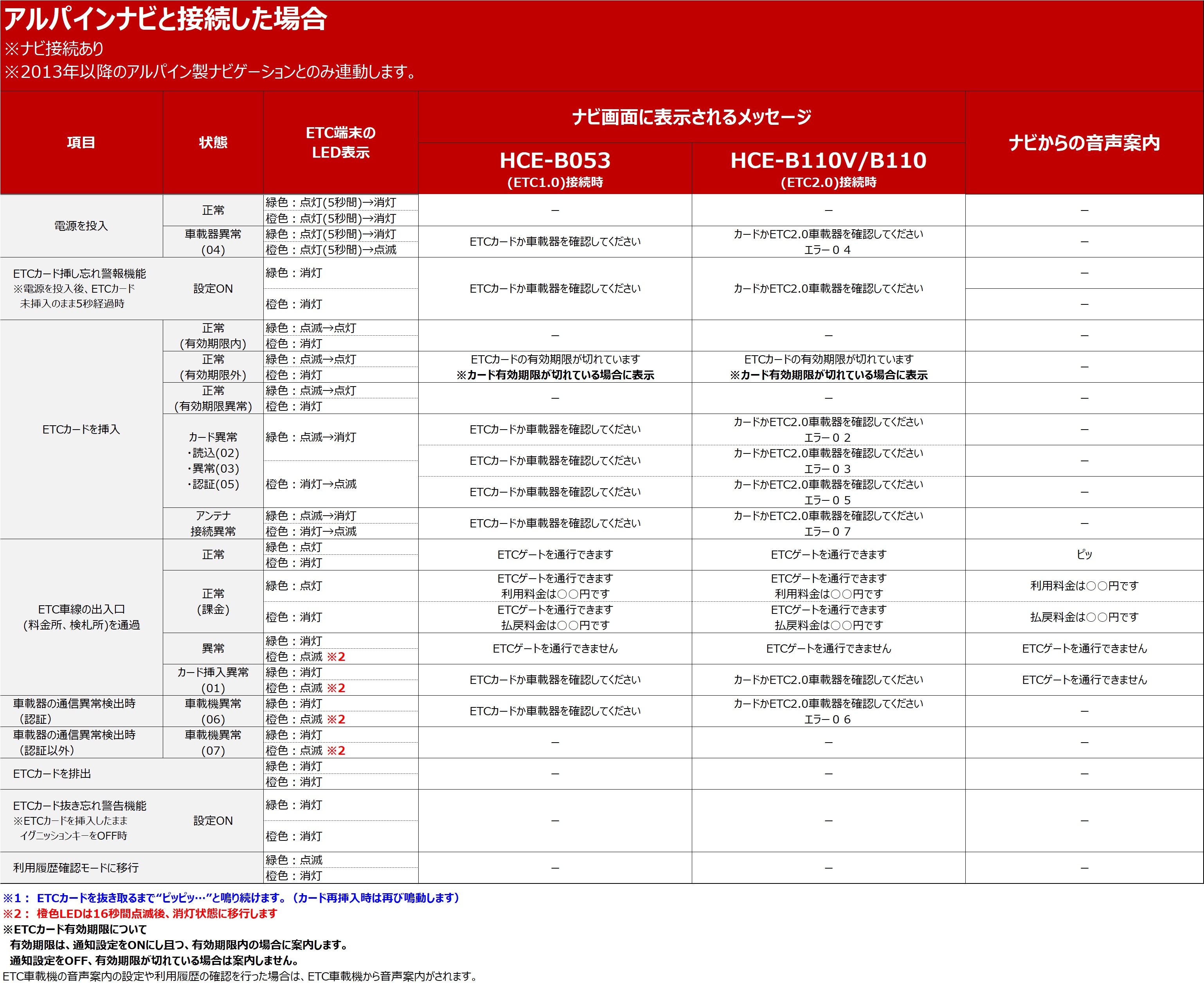Click the ETC端末のLED表示 header

(x=341, y=143)
